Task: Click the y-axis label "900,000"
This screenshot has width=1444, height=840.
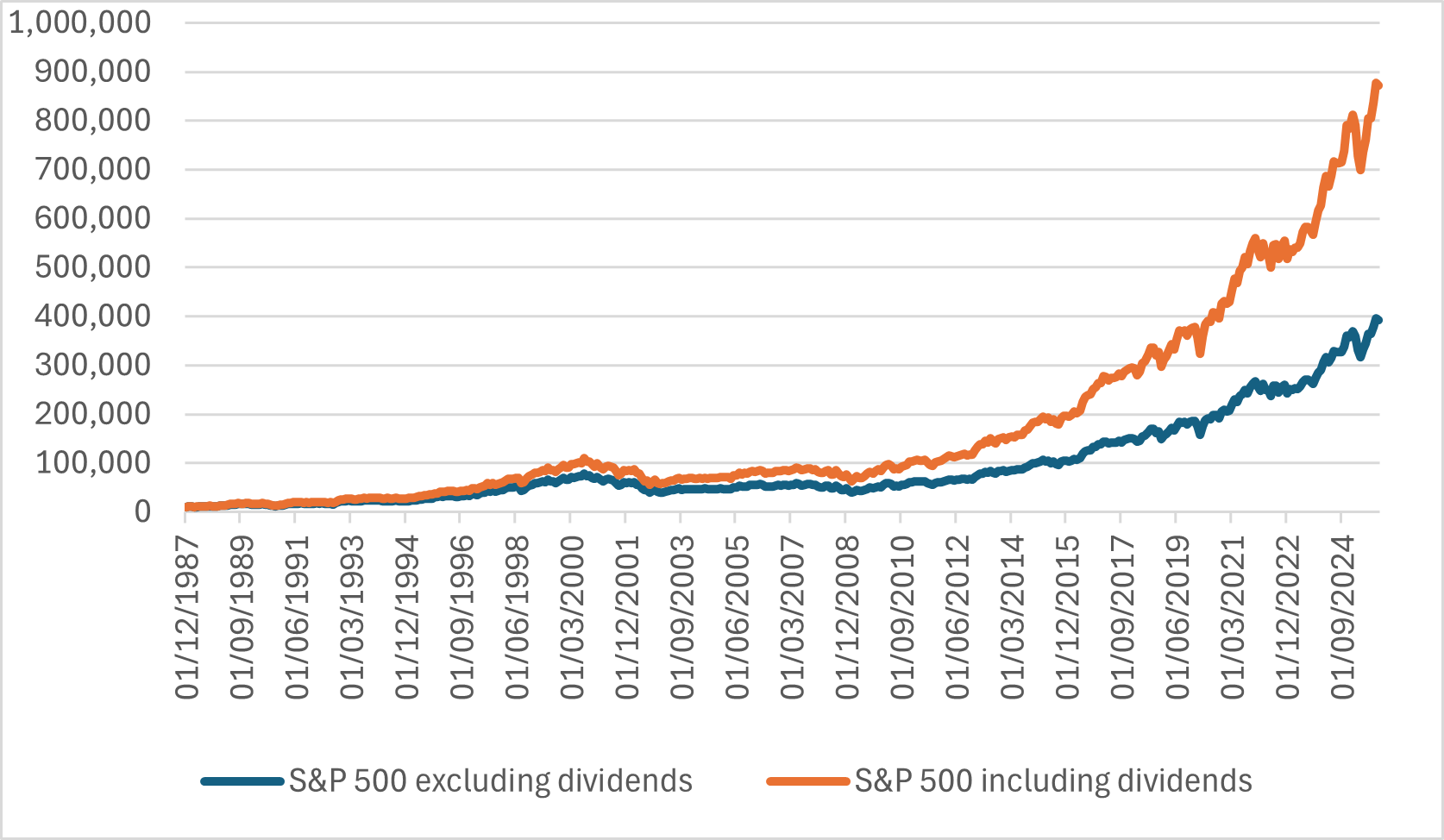Action: [x=93, y=72]
